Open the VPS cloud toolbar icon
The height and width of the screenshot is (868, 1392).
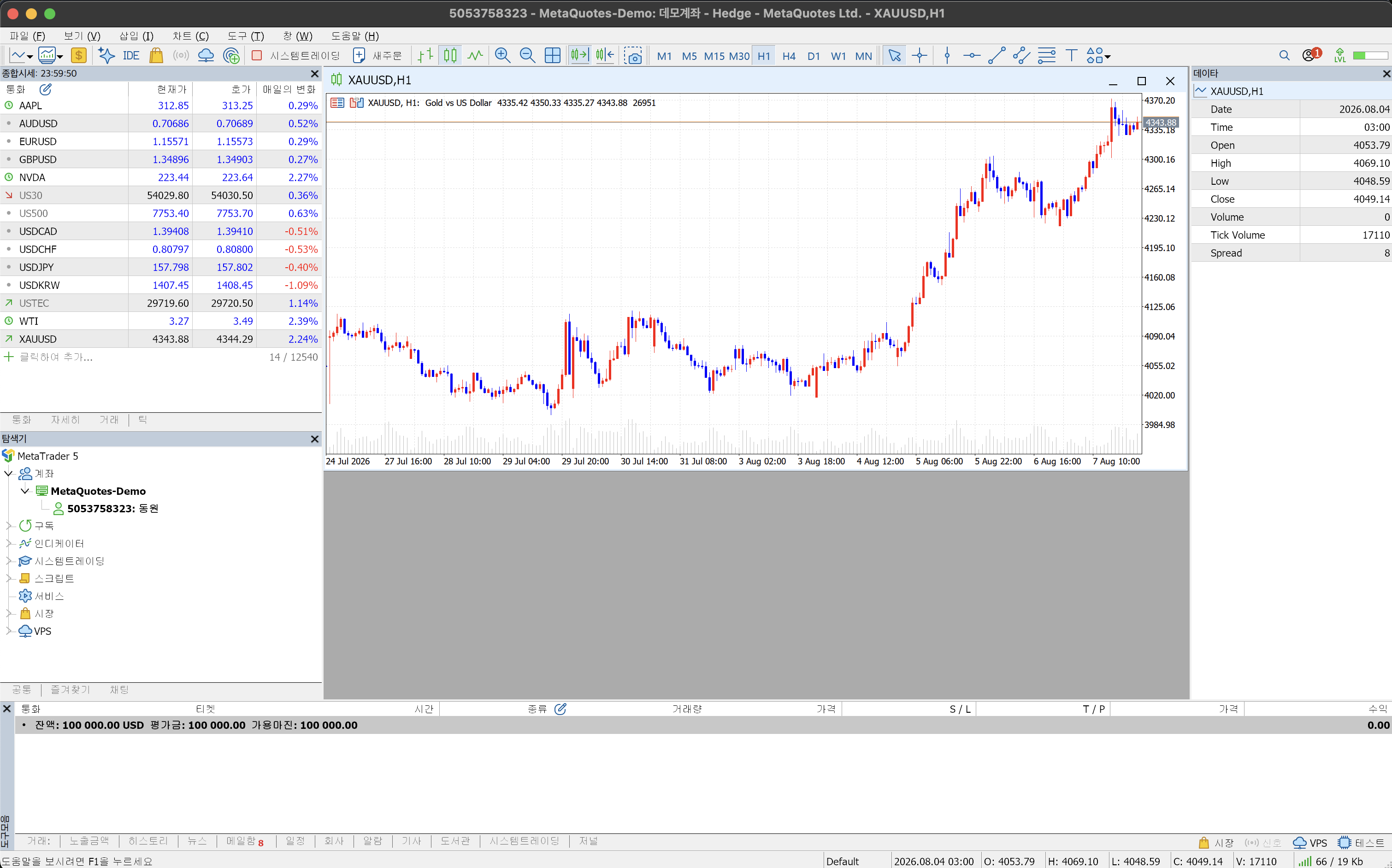[206, 56]
